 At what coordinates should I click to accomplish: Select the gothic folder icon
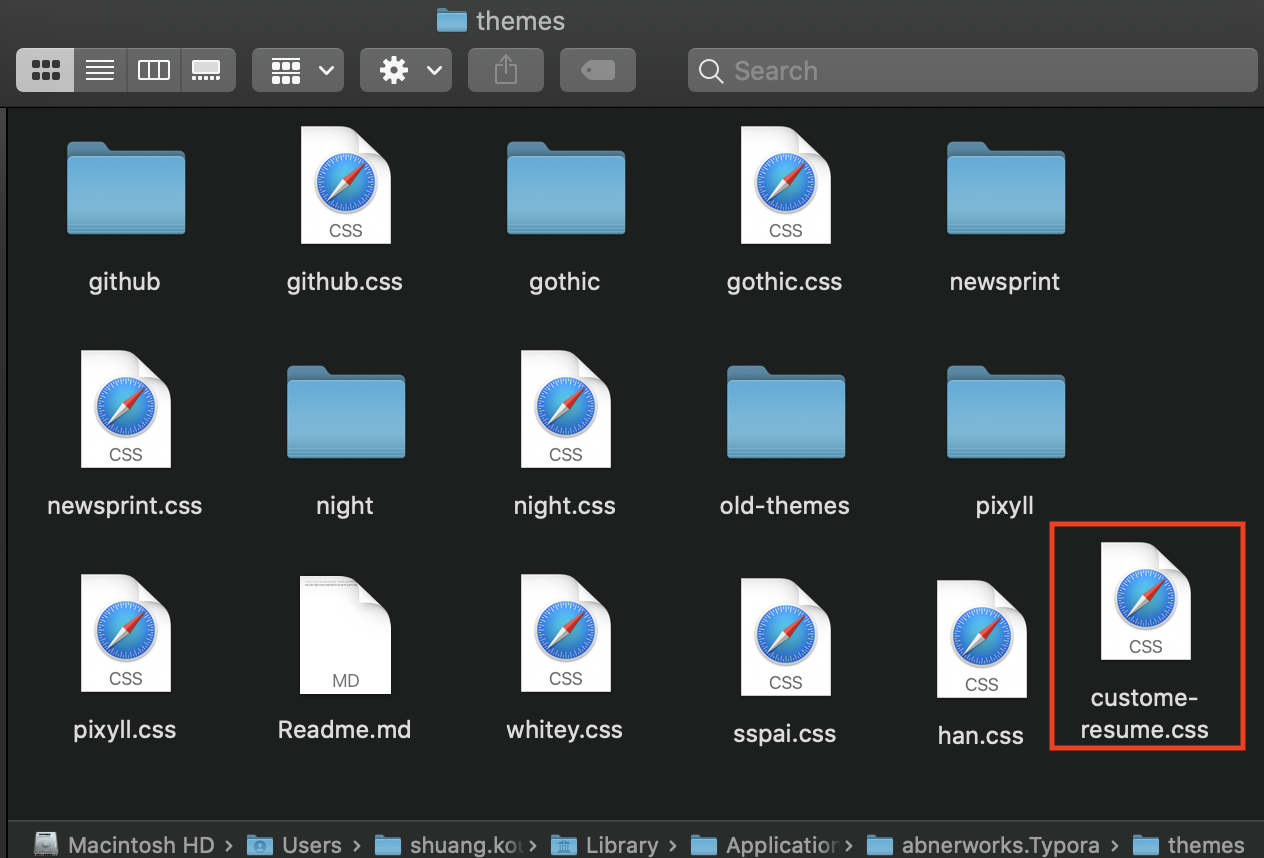coord(565,188)
